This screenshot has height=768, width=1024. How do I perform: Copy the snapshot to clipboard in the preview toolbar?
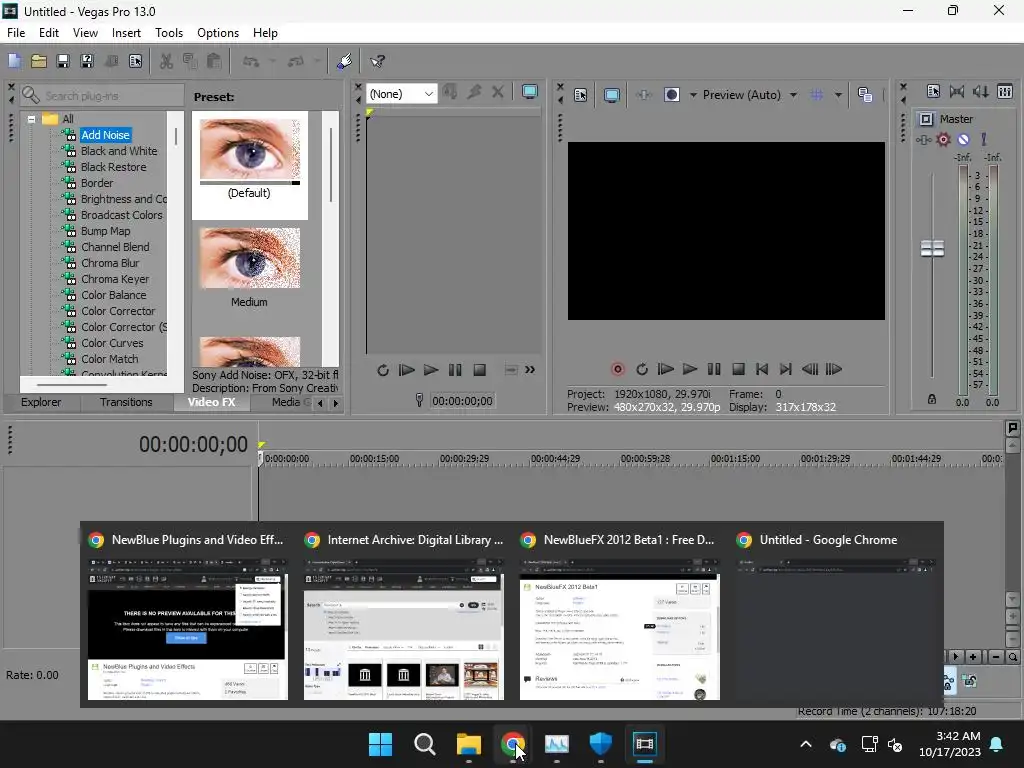[865, 95]
